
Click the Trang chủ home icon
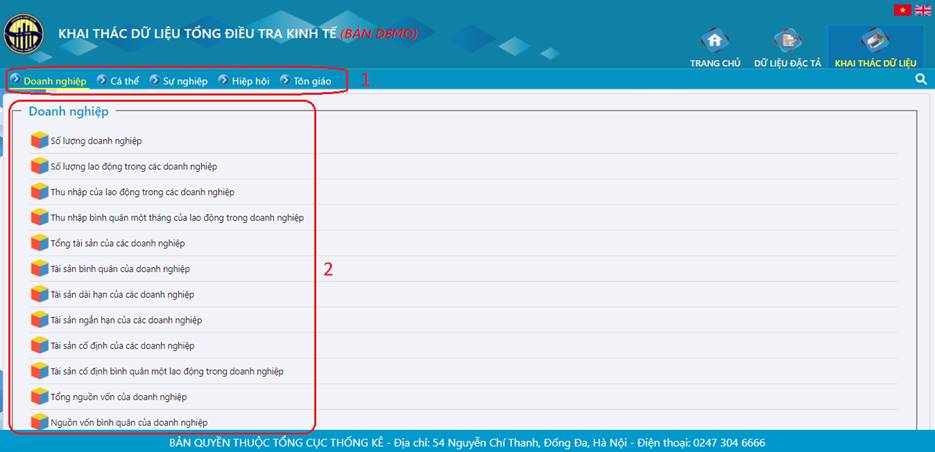coord(714,41)
